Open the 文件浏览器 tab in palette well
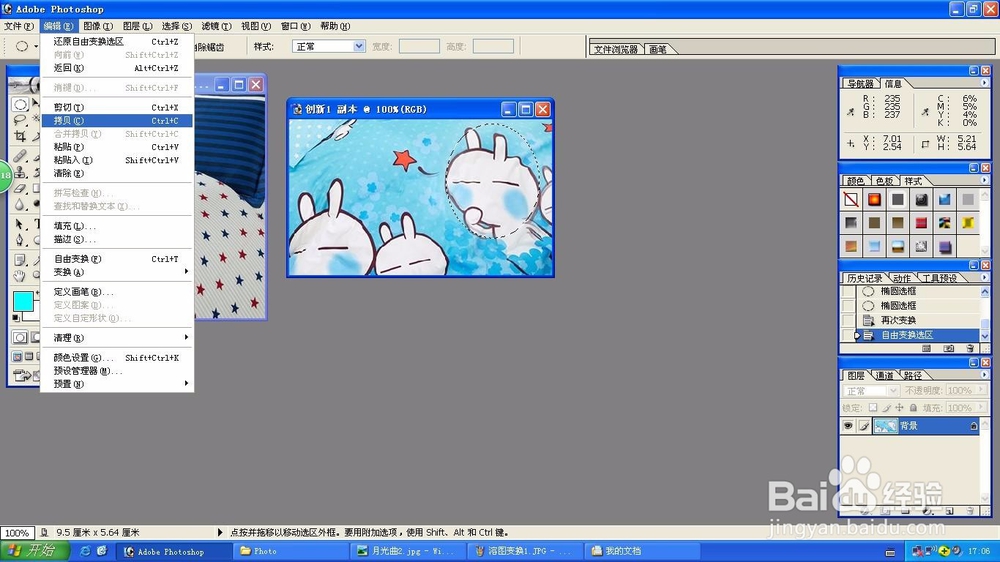 click(x=615, y=49)
